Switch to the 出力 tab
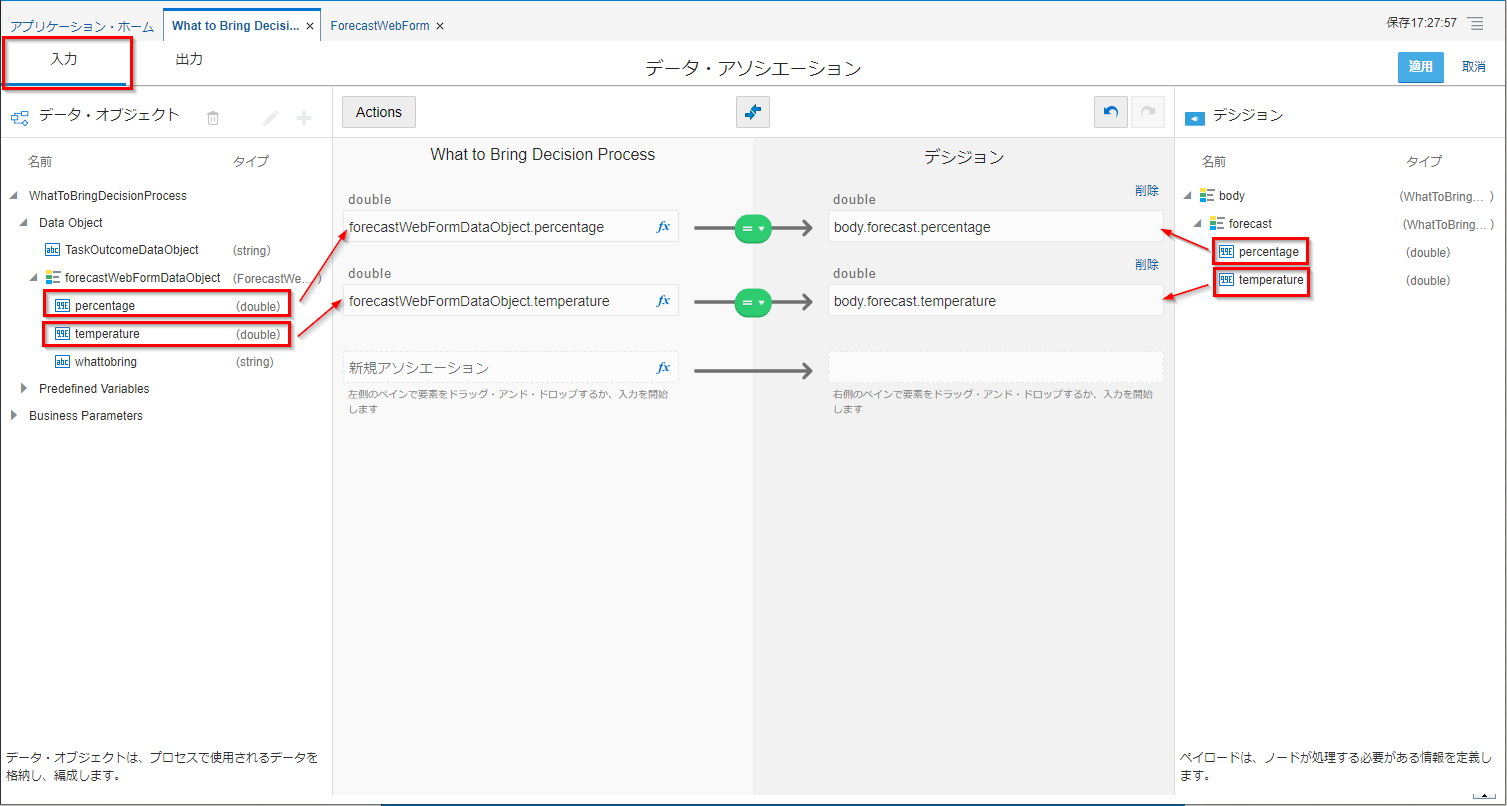 click(189, 60)
